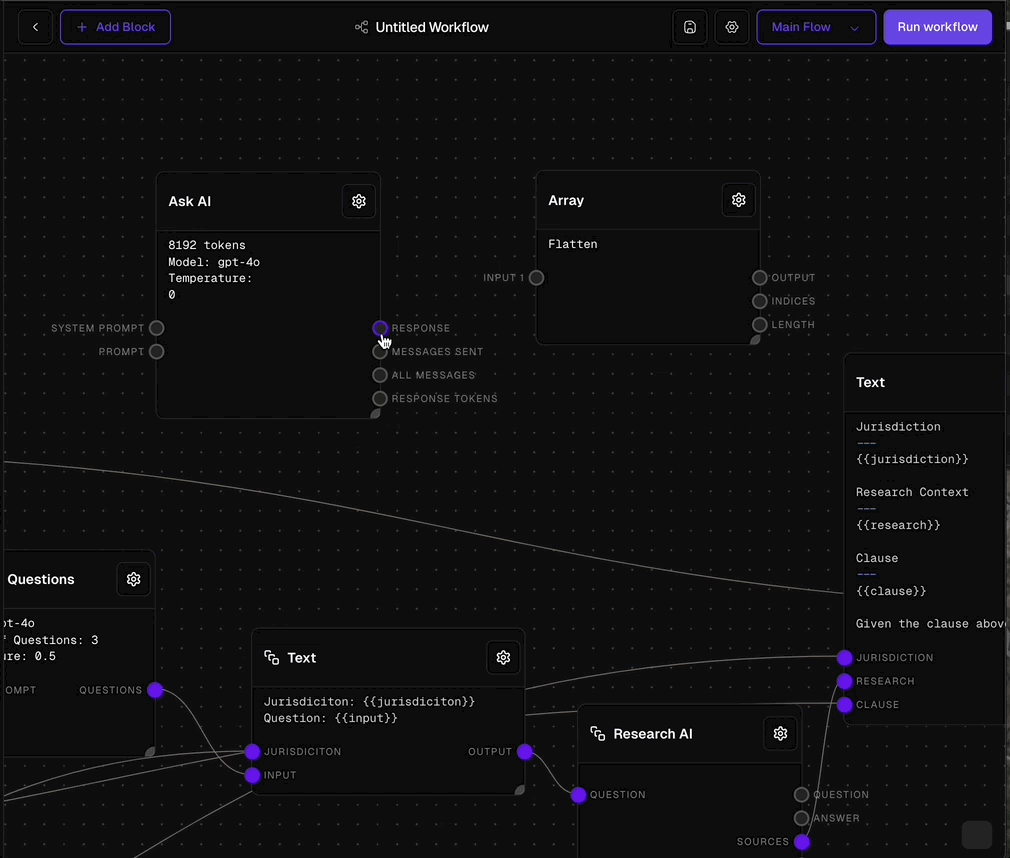The height and width of the screenshot is (858, 1010).
Task: Open the Main Flow dropdown
Action: coord(816,27)
